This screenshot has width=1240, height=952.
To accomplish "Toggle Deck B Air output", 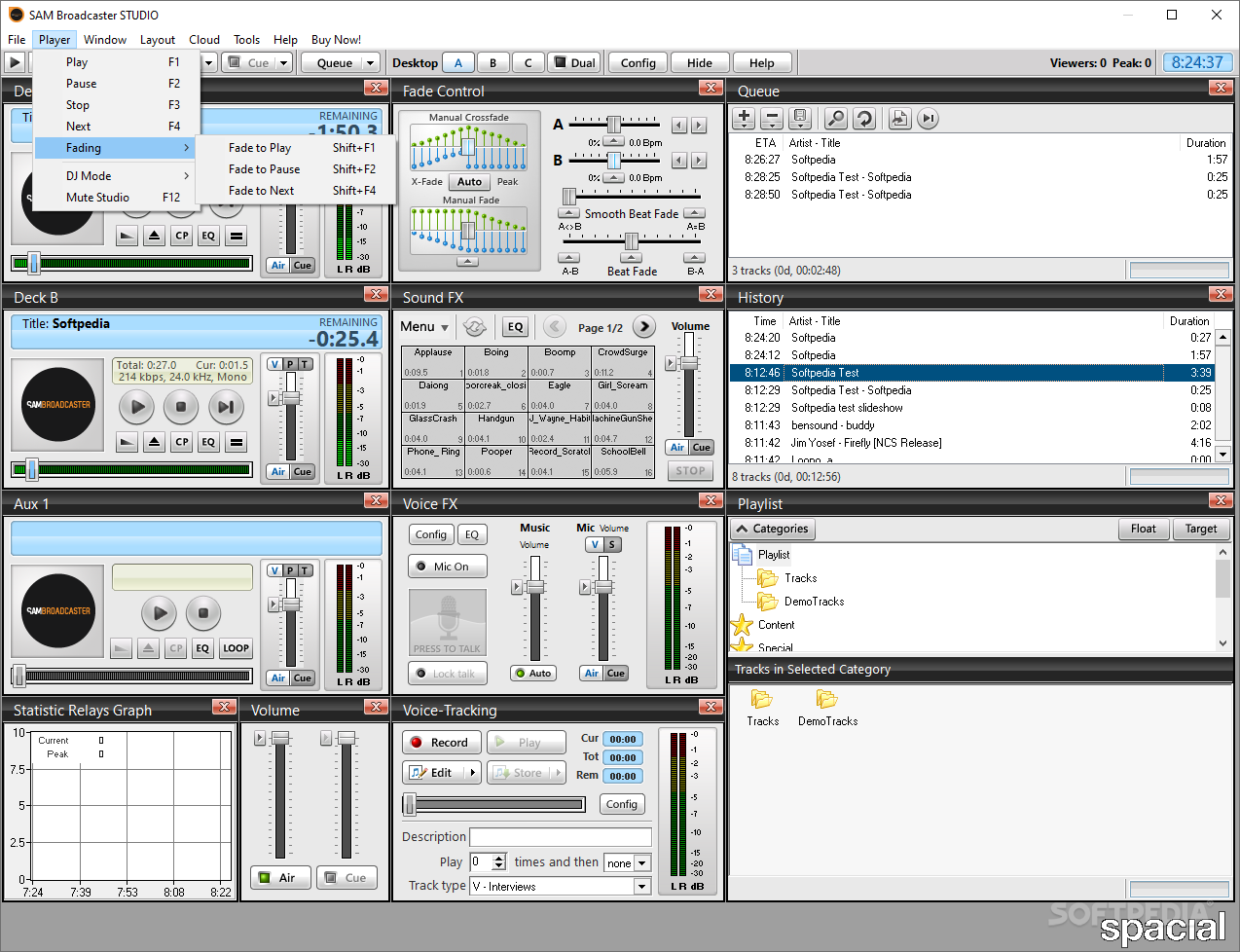I will click(278, 472).
